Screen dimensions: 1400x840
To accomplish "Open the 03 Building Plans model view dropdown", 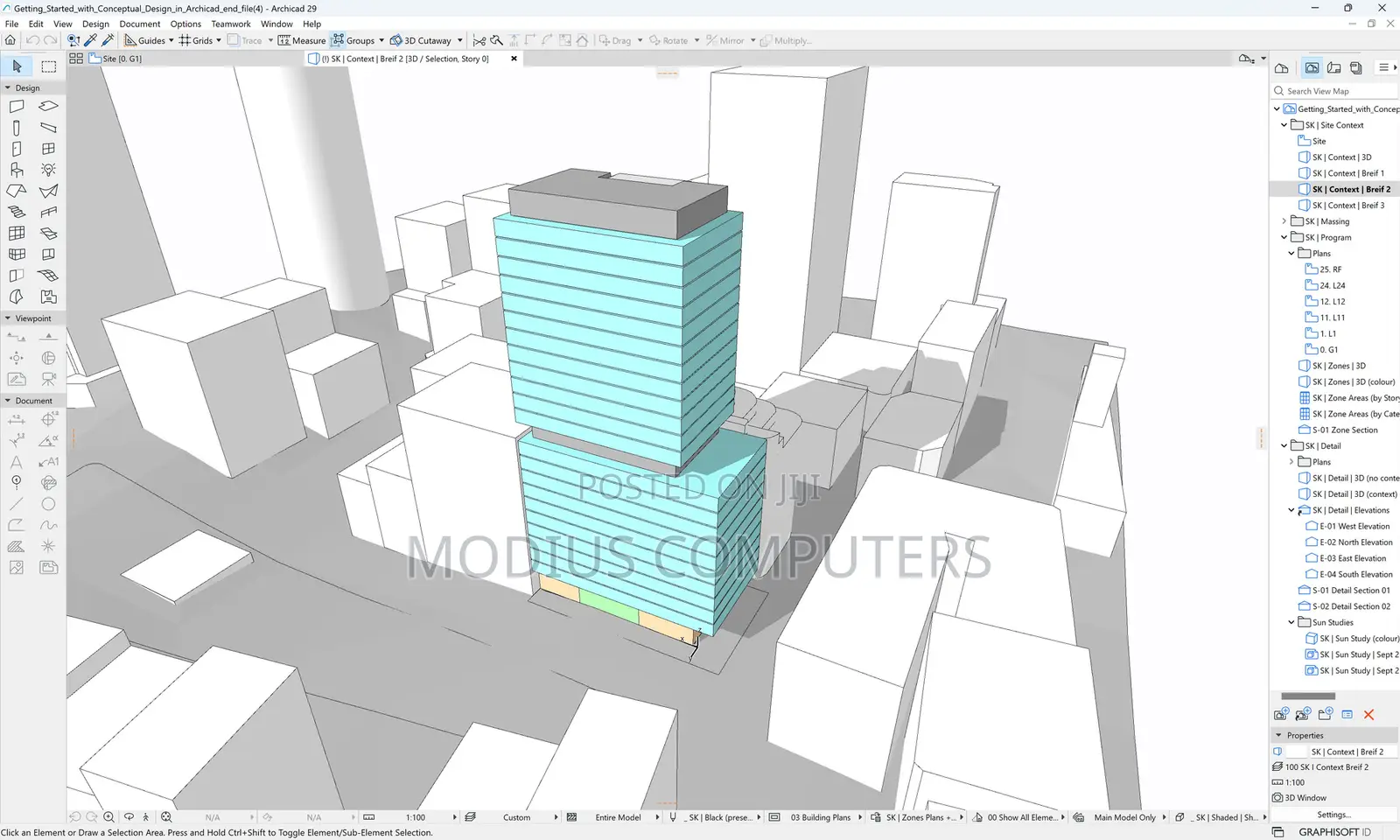I will tap(815, 817).
